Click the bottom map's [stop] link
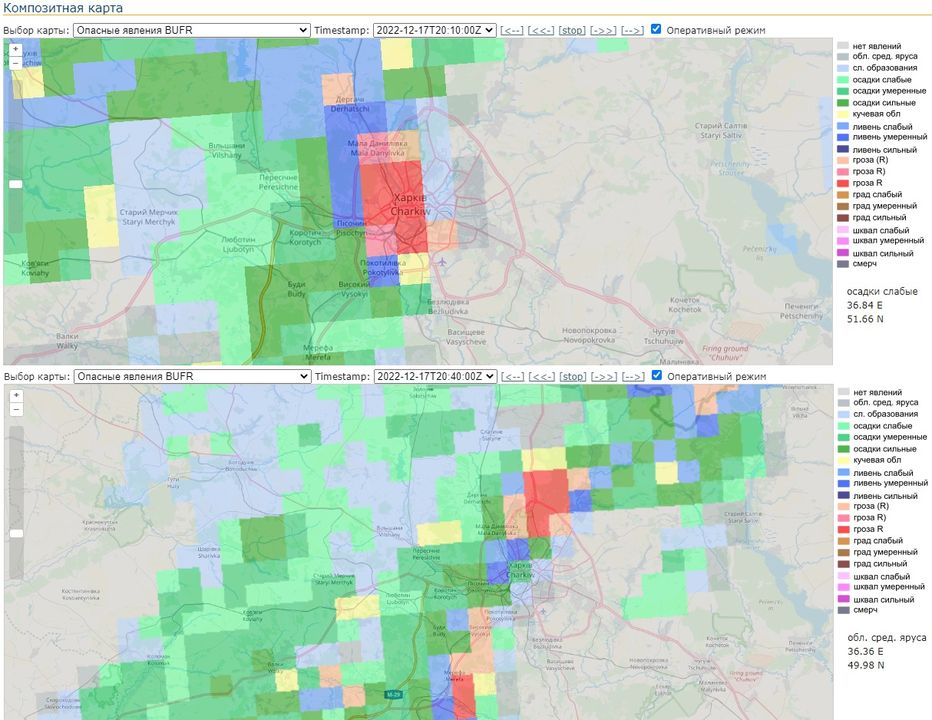The width and height of the screenshot is (932, 720). 572,376
